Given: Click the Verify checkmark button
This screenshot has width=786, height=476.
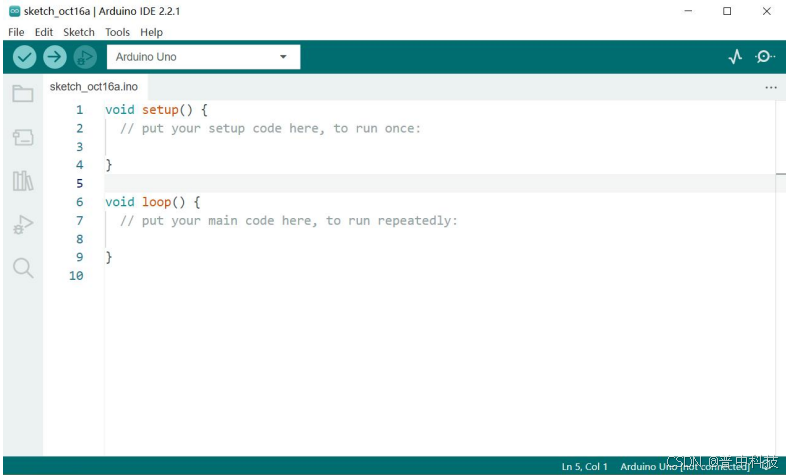Looking at the screenshot, I should click(25, 57).
